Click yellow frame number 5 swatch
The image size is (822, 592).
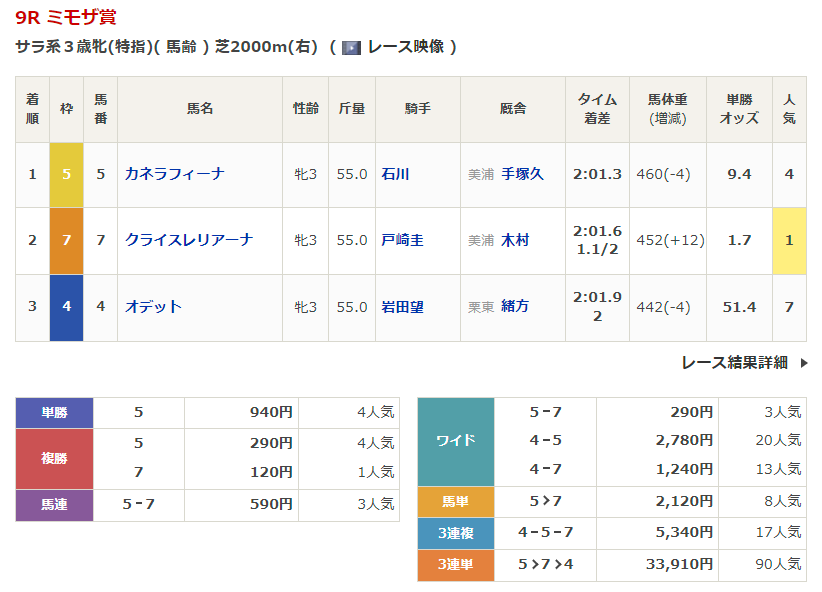(x=66, y=174)
